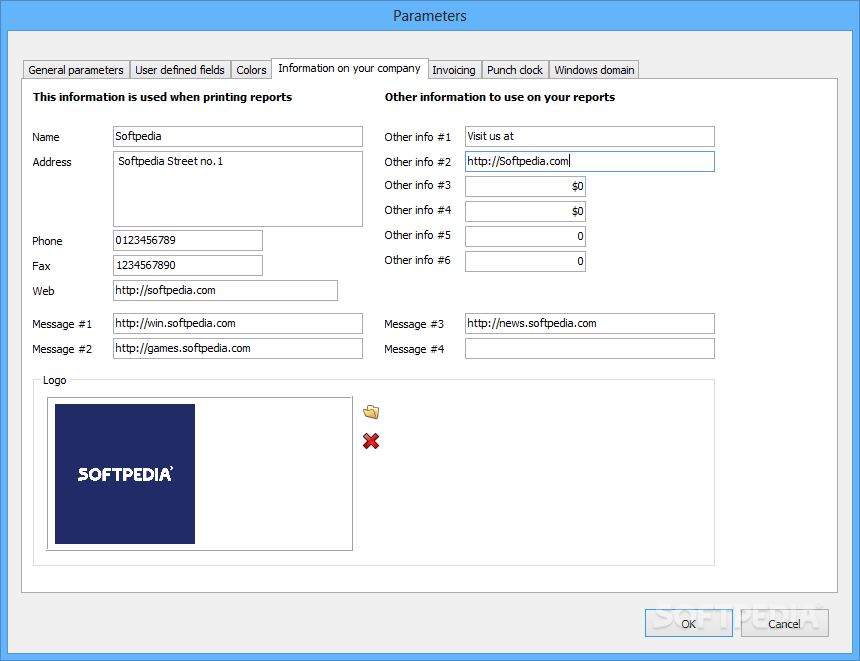Click the "Other information to use on your reports" heading
Viewport: 860px width, 661px height.
click(500, 97)
